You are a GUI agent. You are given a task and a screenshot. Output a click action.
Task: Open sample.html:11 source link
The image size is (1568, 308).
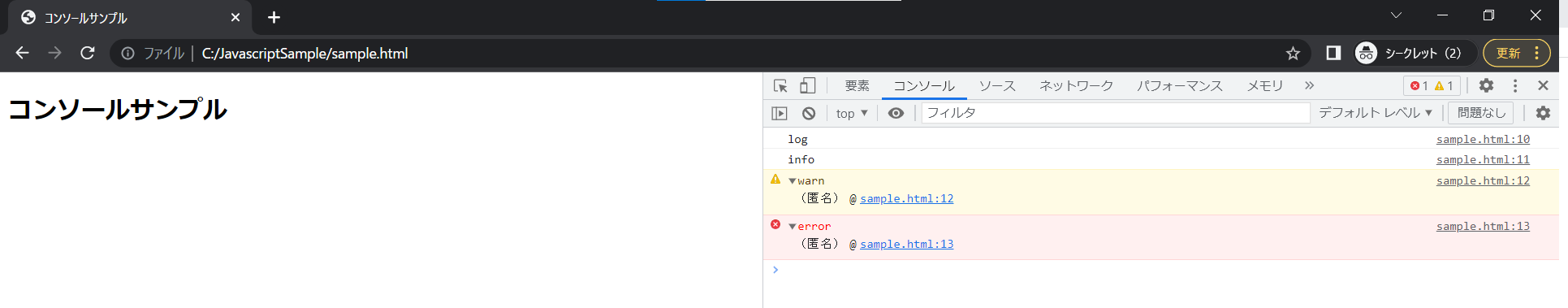pos(1483,159)
